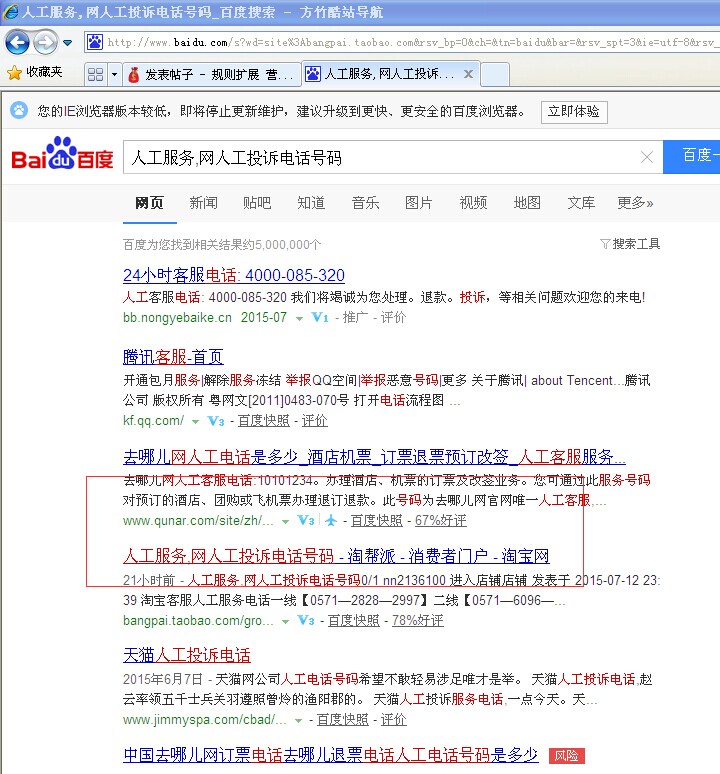Open 百度快照 for bangpai.taobao result
The image size is (720, 774).
click(354, 620)
